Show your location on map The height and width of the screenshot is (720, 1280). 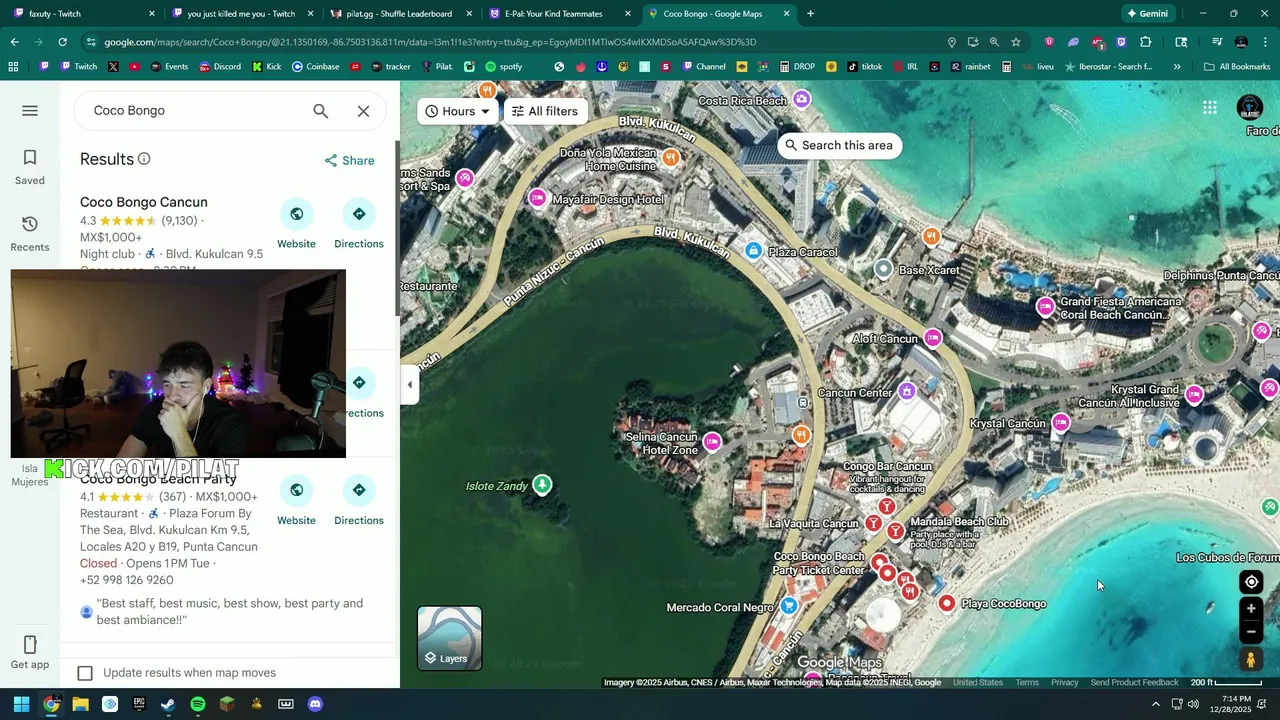tap(1251, 582)
